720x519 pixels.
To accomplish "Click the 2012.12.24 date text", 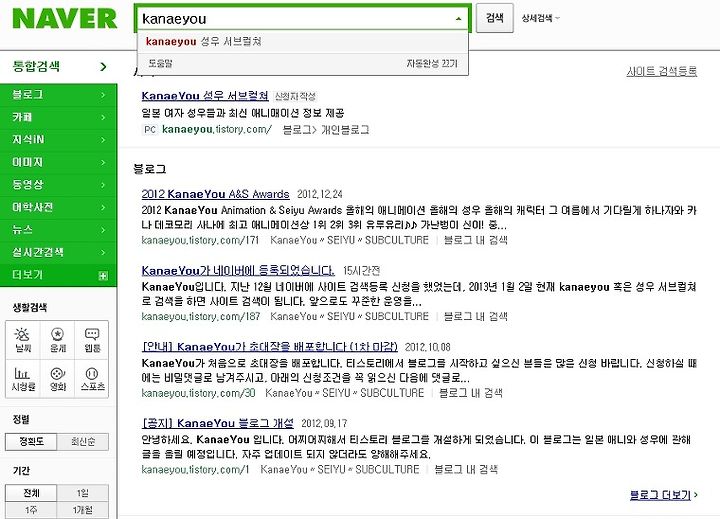I will (x=320, y=194).
